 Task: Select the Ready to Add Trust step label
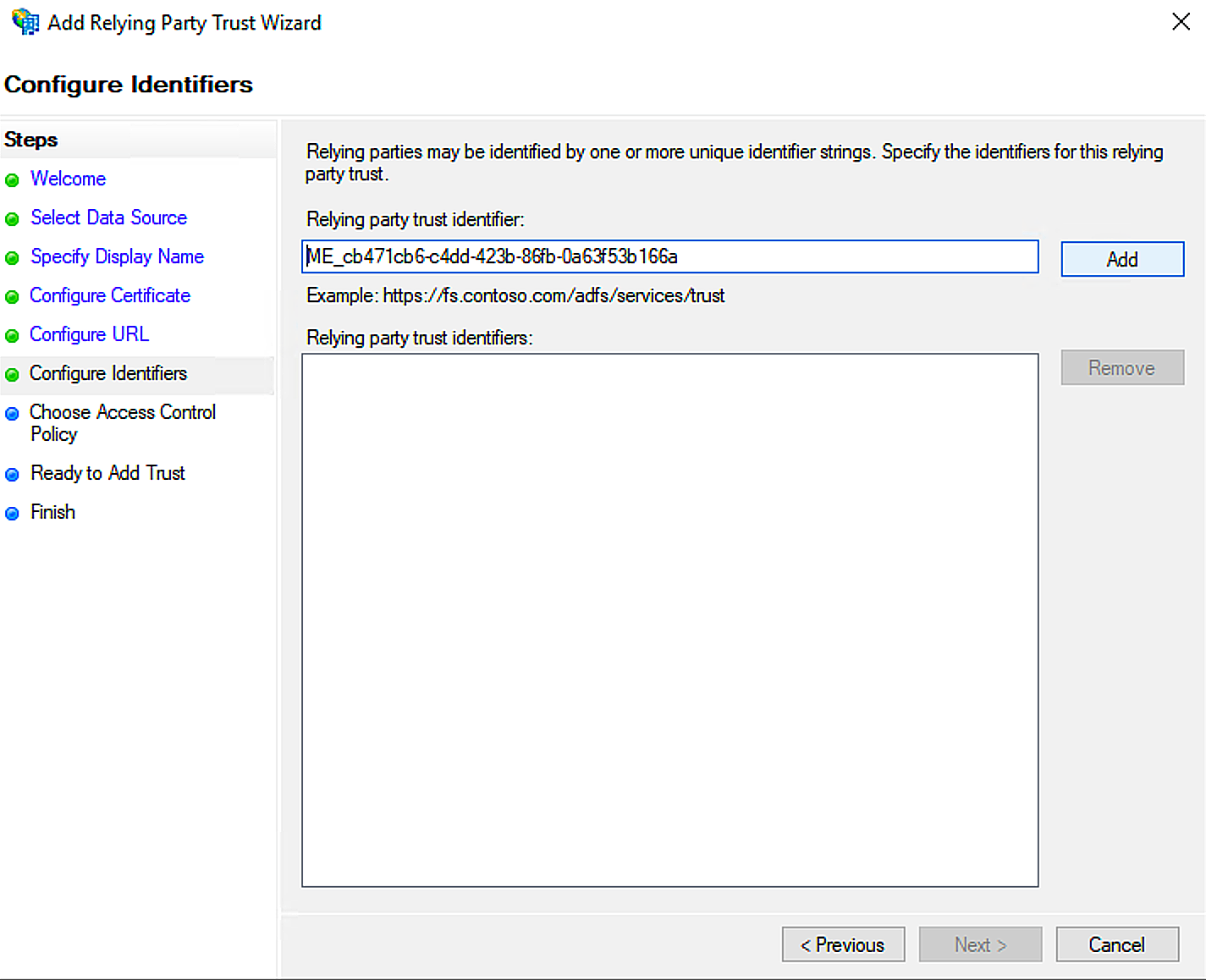[x=107, y=473]
